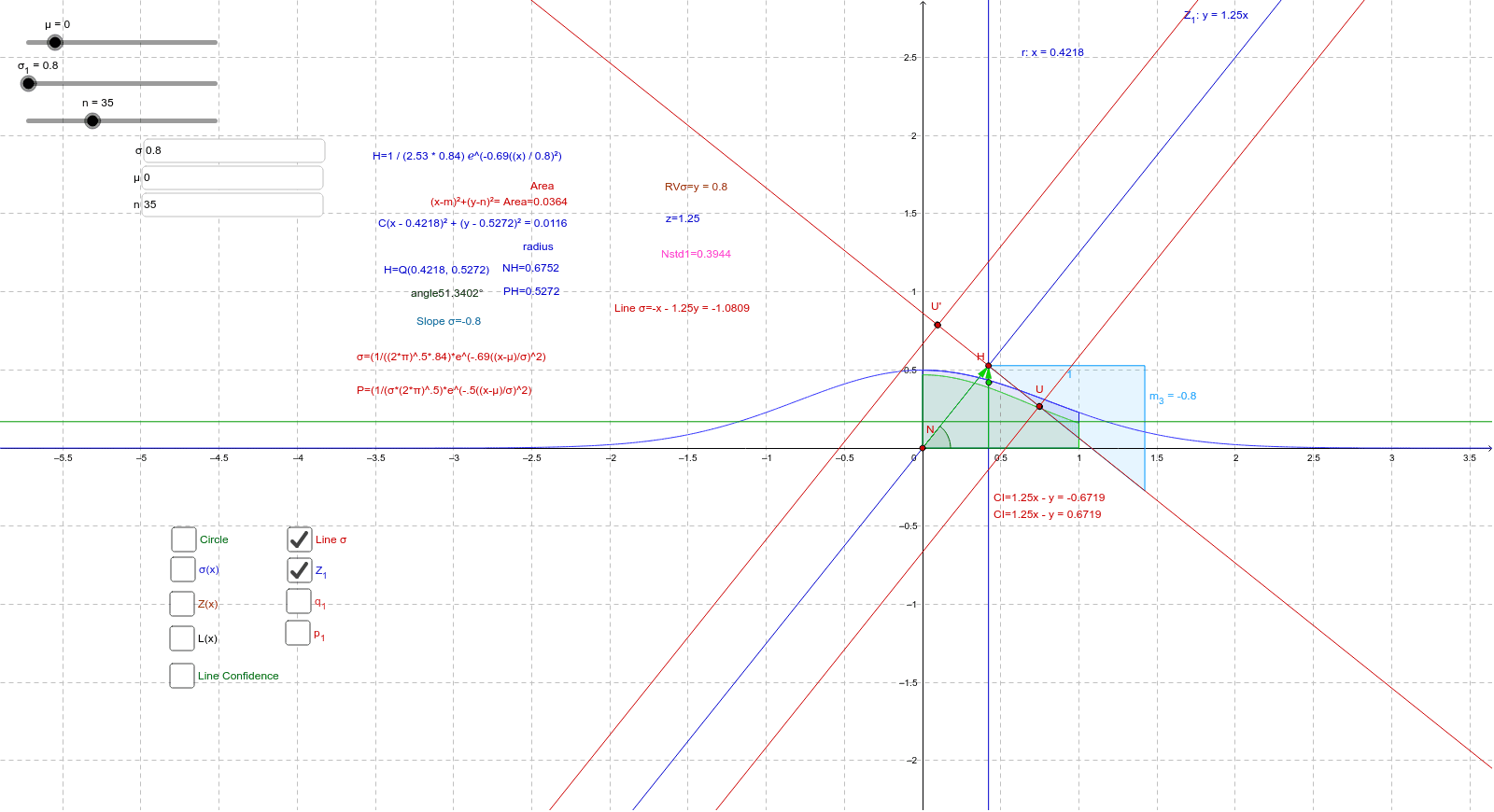Click the red σ=(1/((2*π)^.5*.84) formula
1494x812 pixels.
(451, 357)
